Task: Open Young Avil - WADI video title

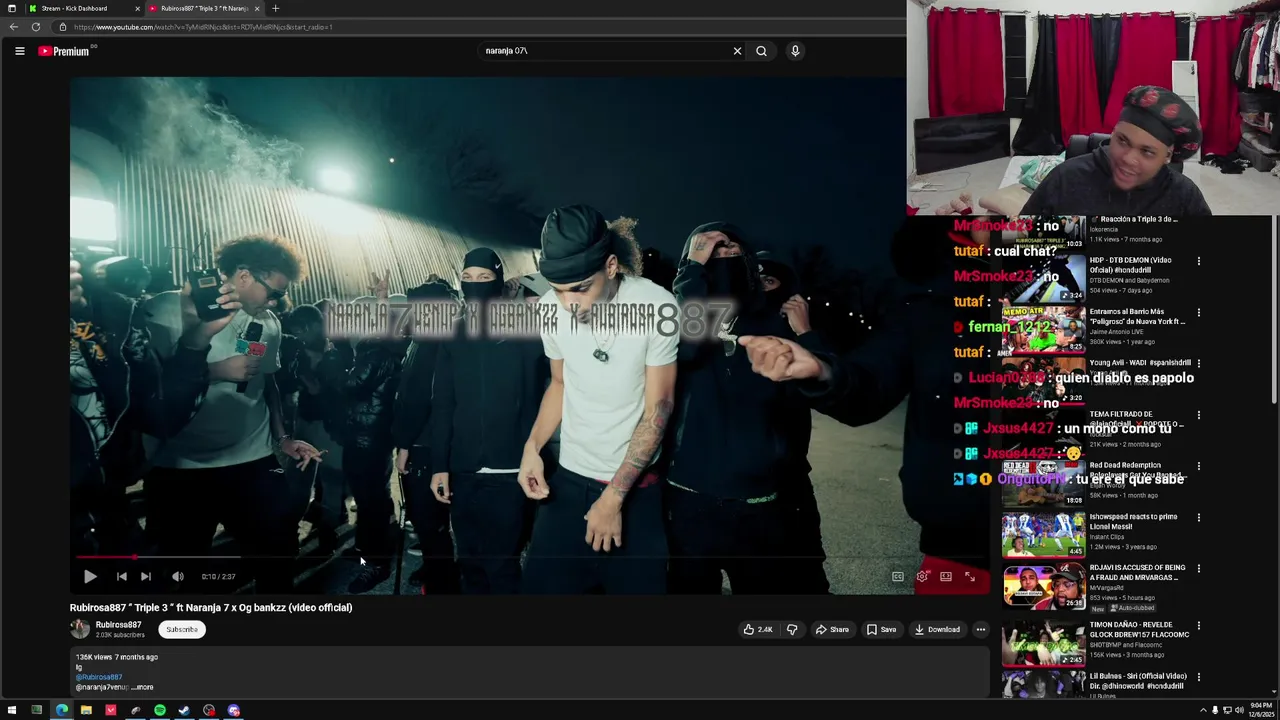Action: point(1140,363)
